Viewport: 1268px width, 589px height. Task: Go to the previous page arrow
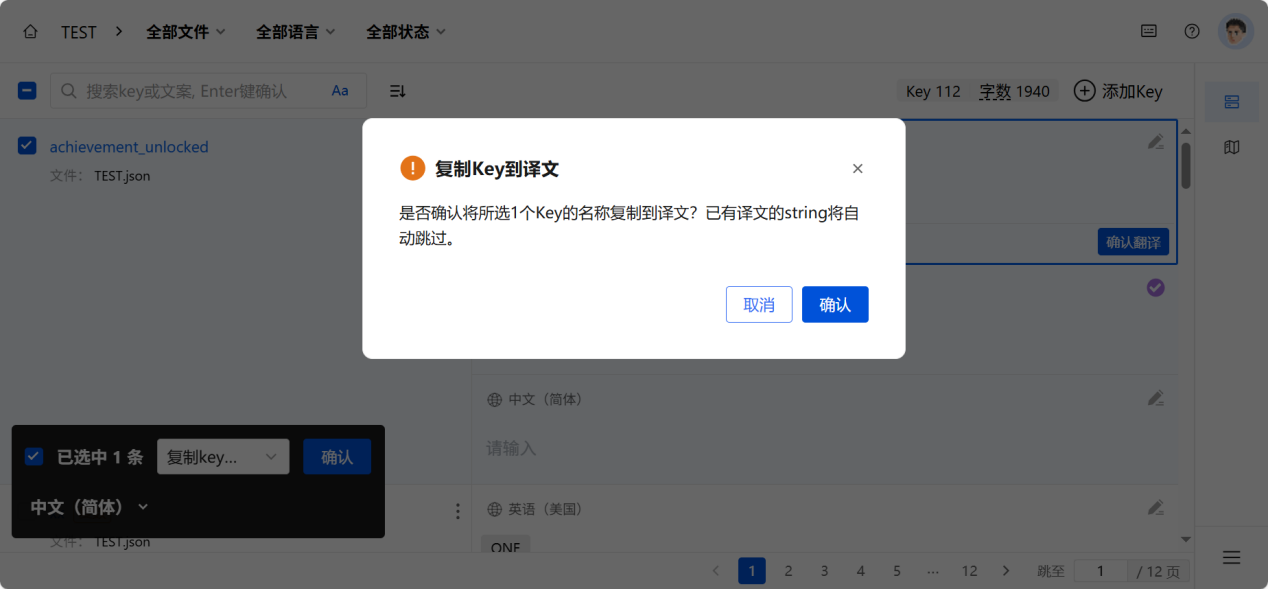[x=715, y=571]
